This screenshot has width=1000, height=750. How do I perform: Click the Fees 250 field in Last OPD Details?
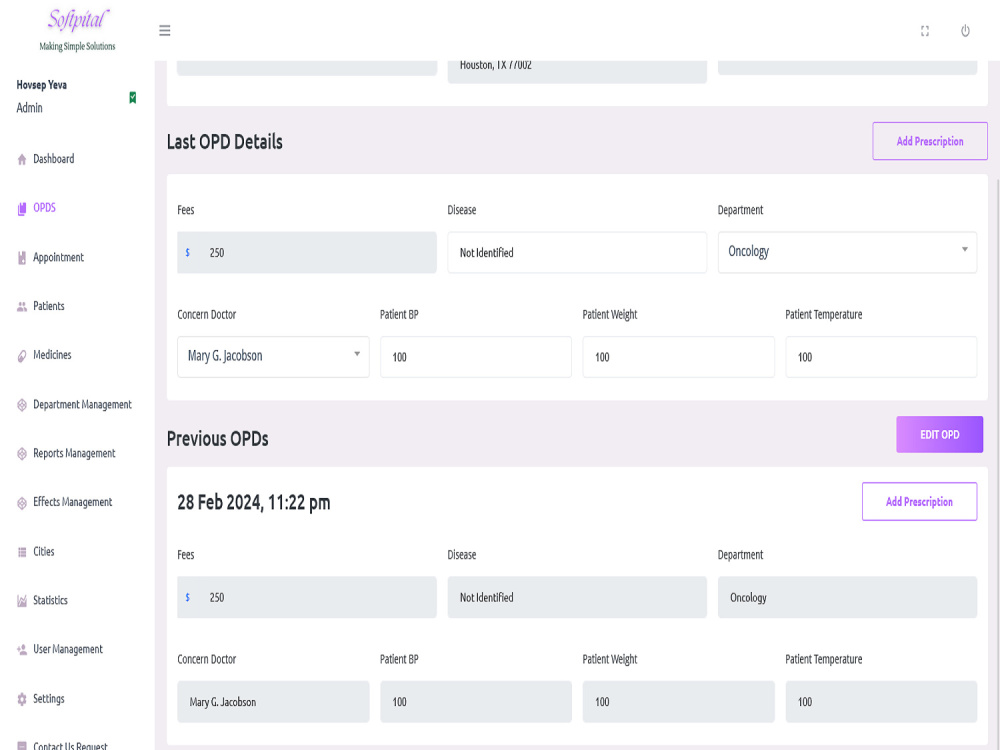tap(307, 253)
